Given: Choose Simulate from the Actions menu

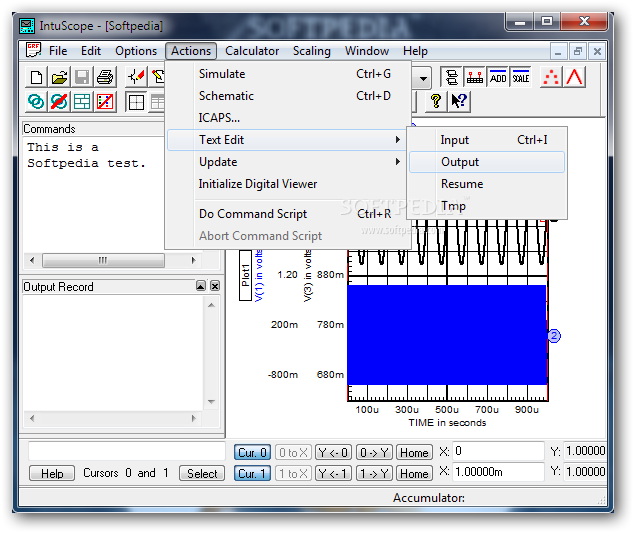Looking at the screenshot, I should 289,74.
